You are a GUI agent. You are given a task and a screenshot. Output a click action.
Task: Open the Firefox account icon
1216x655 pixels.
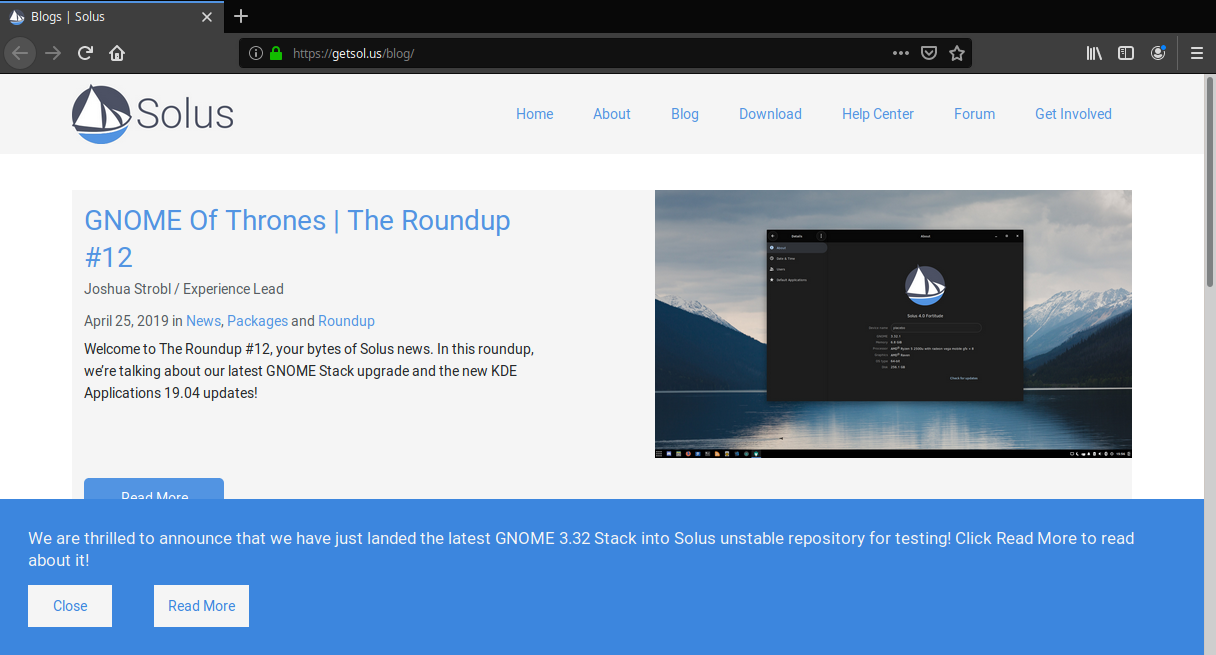tap(1158, 53)
